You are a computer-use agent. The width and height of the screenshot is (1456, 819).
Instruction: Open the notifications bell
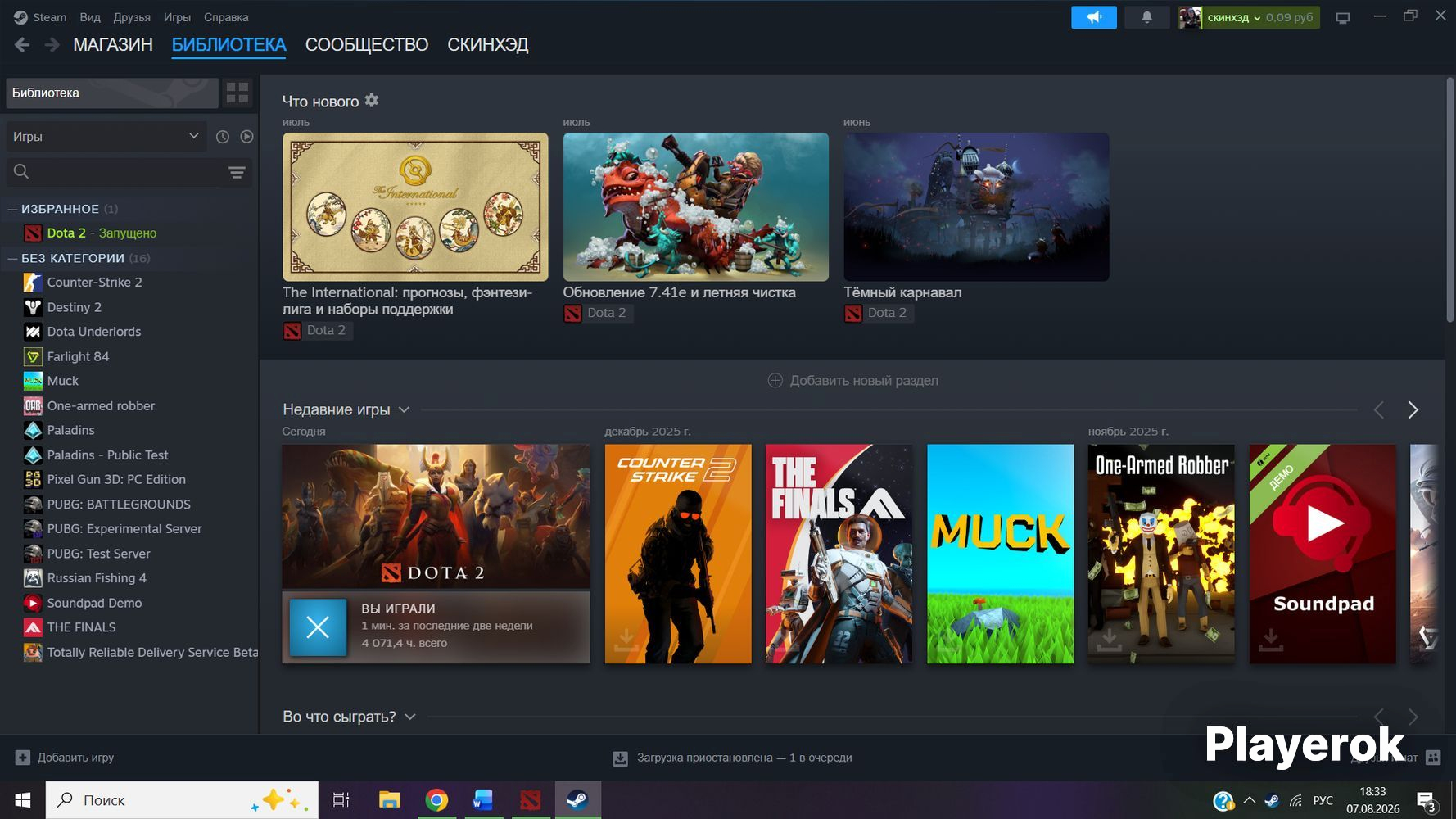(x=1146, y=17)
